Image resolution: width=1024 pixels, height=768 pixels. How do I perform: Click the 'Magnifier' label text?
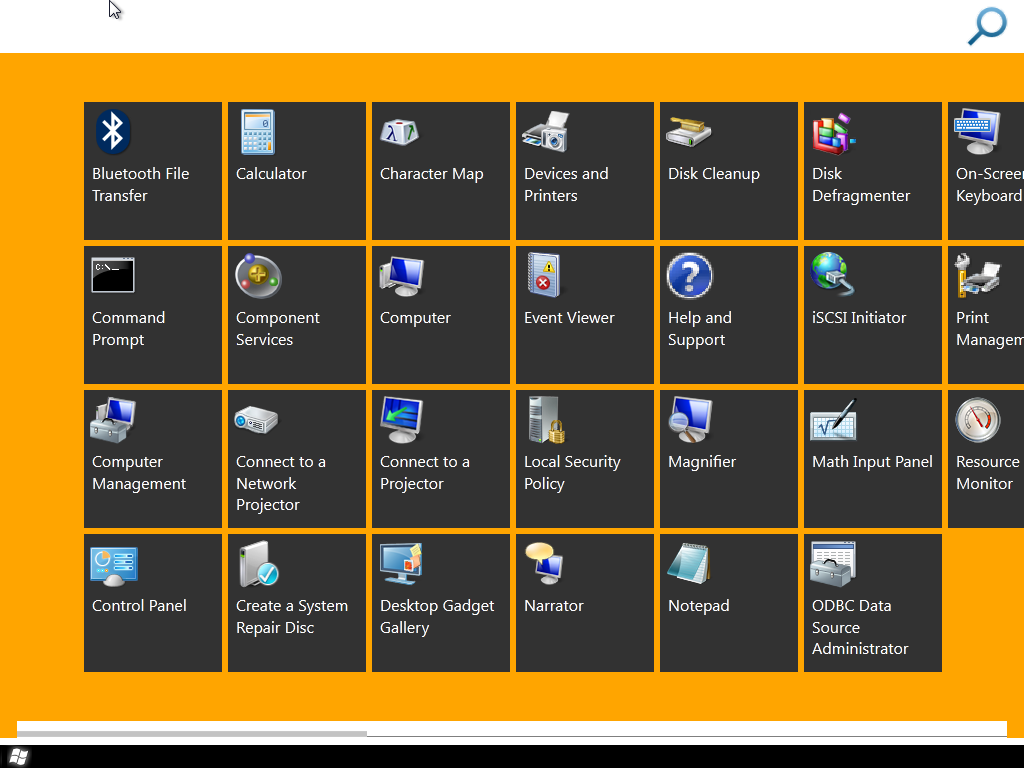pyautogui.click(x=702, y=462)
